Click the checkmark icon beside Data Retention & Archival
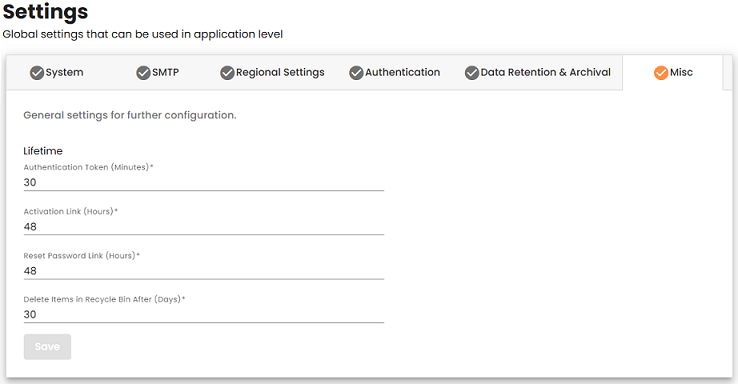Viewport: 738px width, 384px height. [472, 72]
